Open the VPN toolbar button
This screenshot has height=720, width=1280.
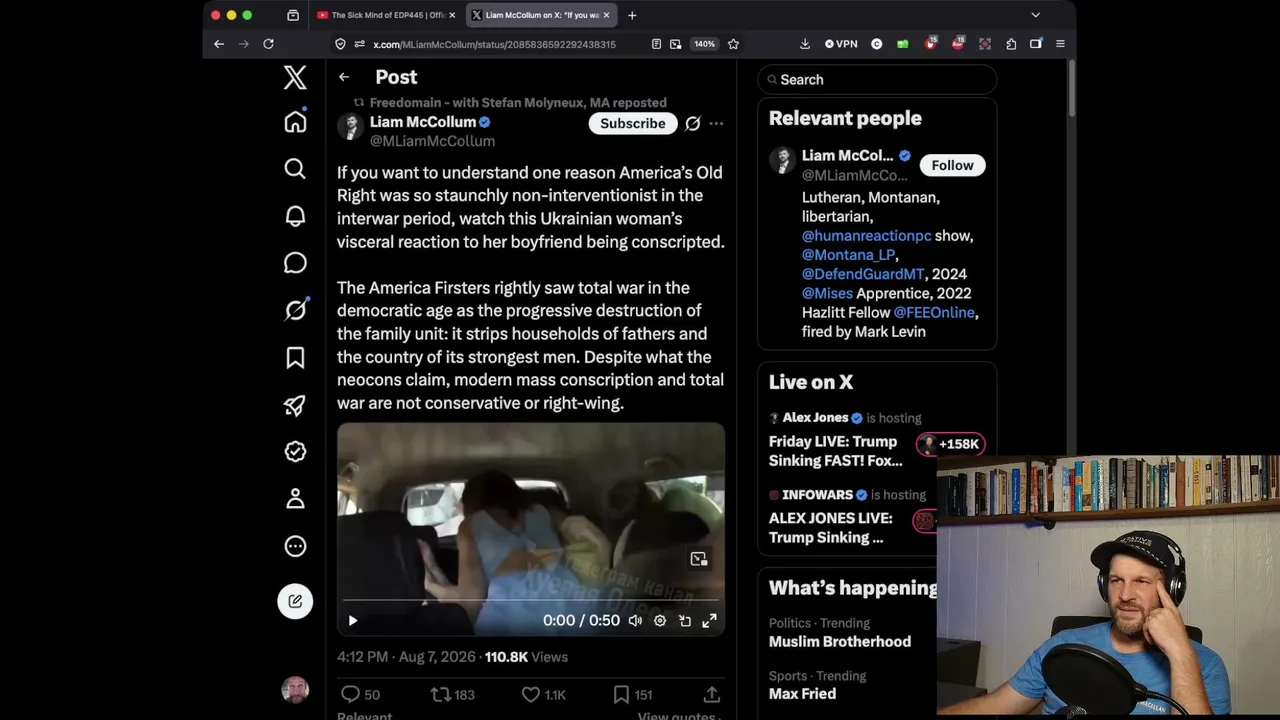pyautogui.click(x=841, y=44)
